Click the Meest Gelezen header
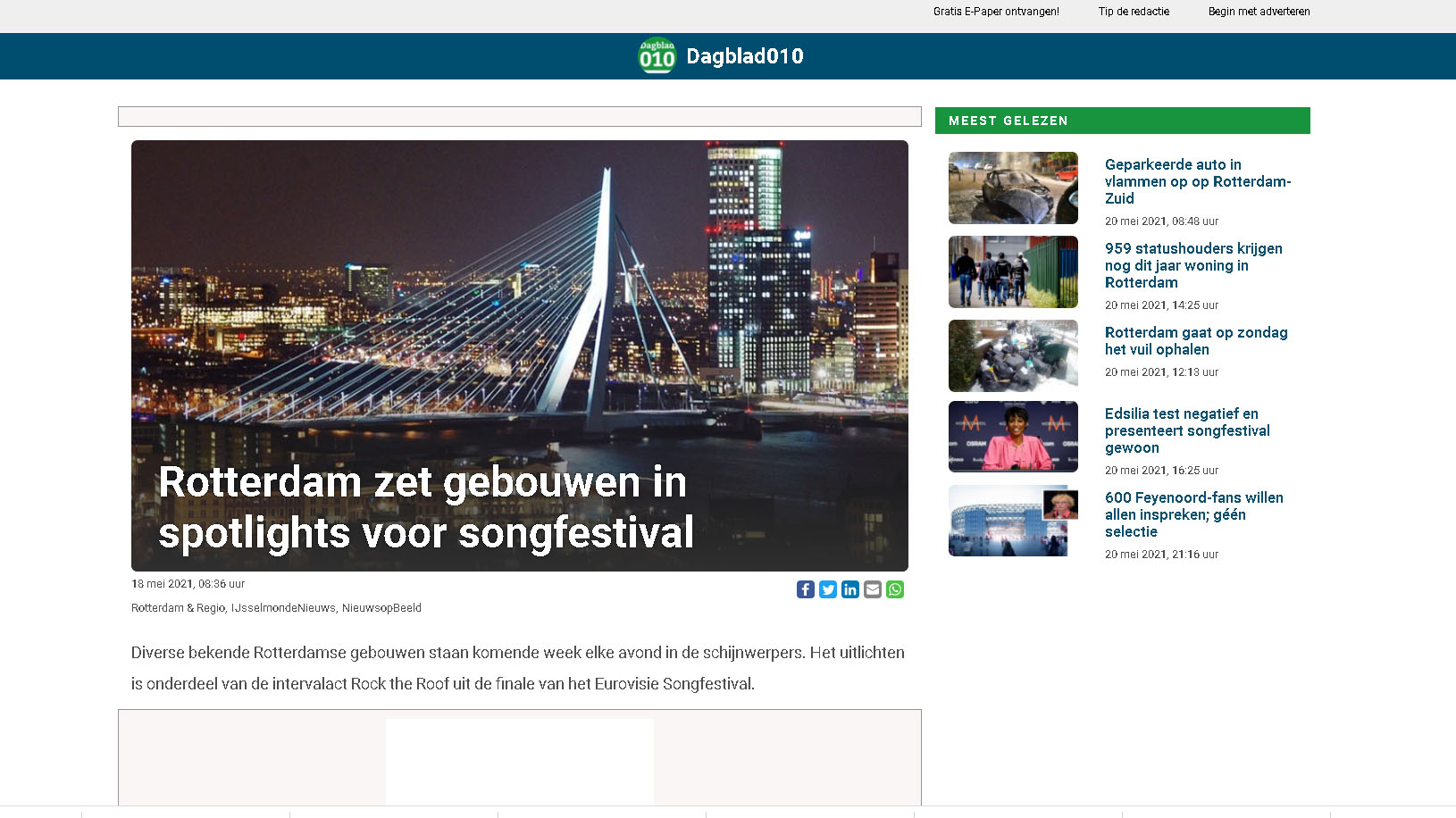 (1122, 121)
